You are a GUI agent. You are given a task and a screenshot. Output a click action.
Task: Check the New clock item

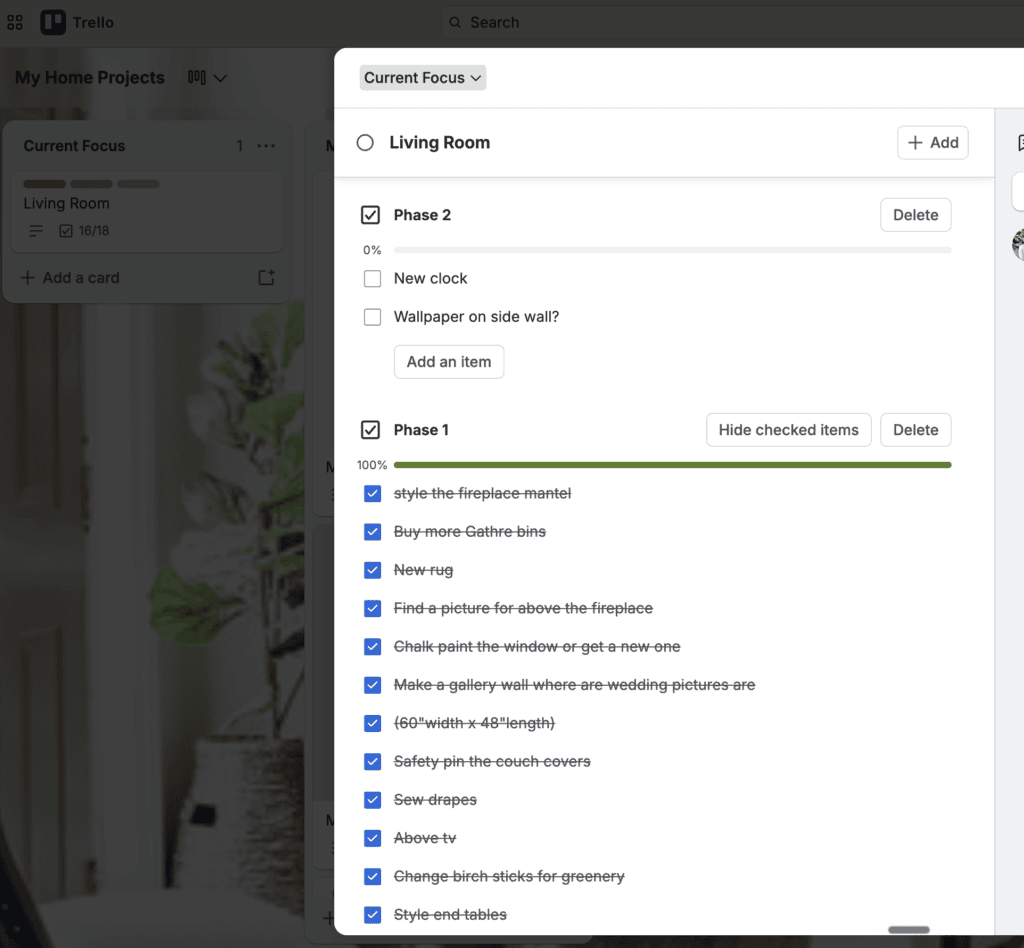[372, 279]
